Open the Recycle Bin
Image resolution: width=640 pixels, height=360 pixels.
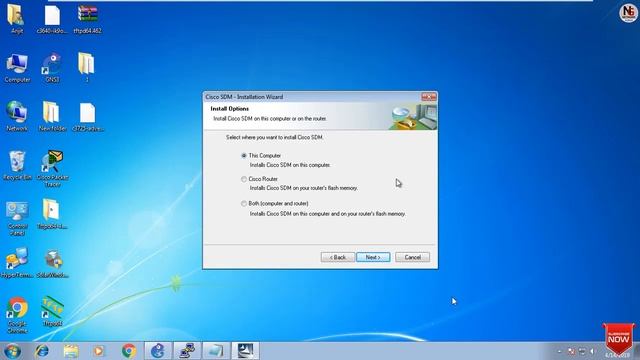(17, 165)
